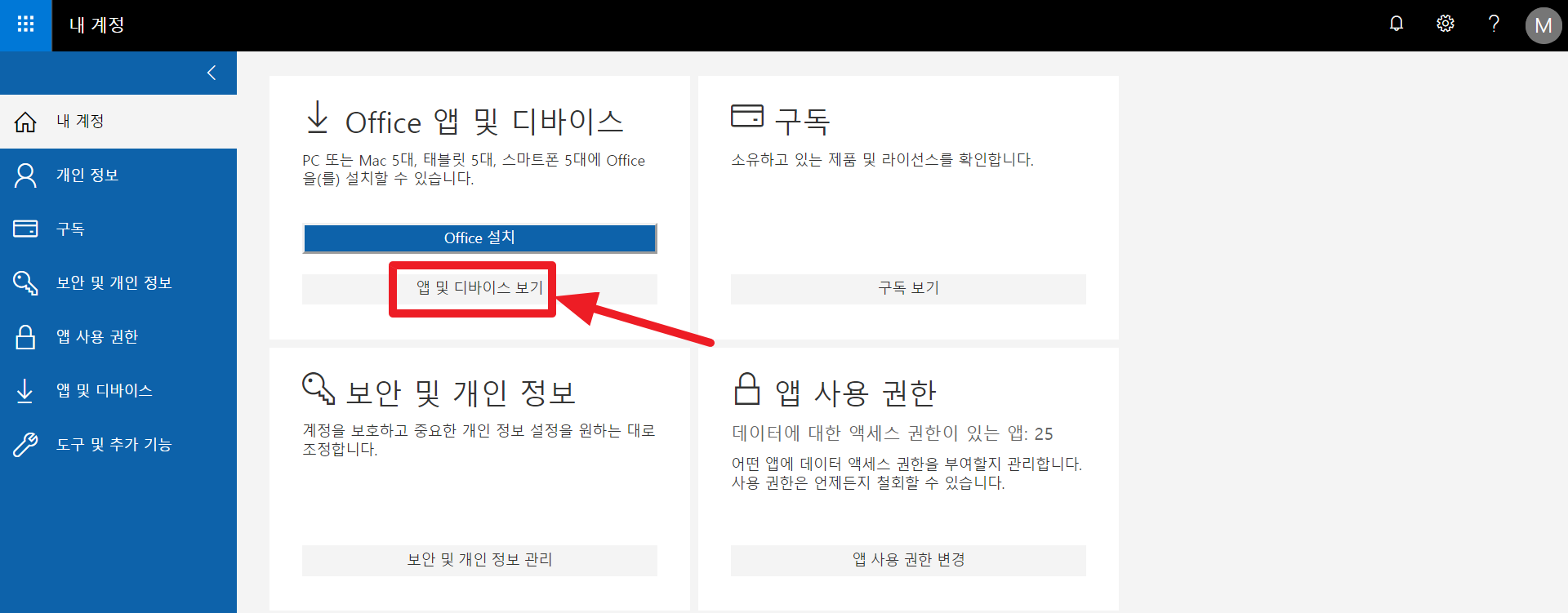
Task: Click the person icon beside 개인 정보
Action: pos(25,175)
